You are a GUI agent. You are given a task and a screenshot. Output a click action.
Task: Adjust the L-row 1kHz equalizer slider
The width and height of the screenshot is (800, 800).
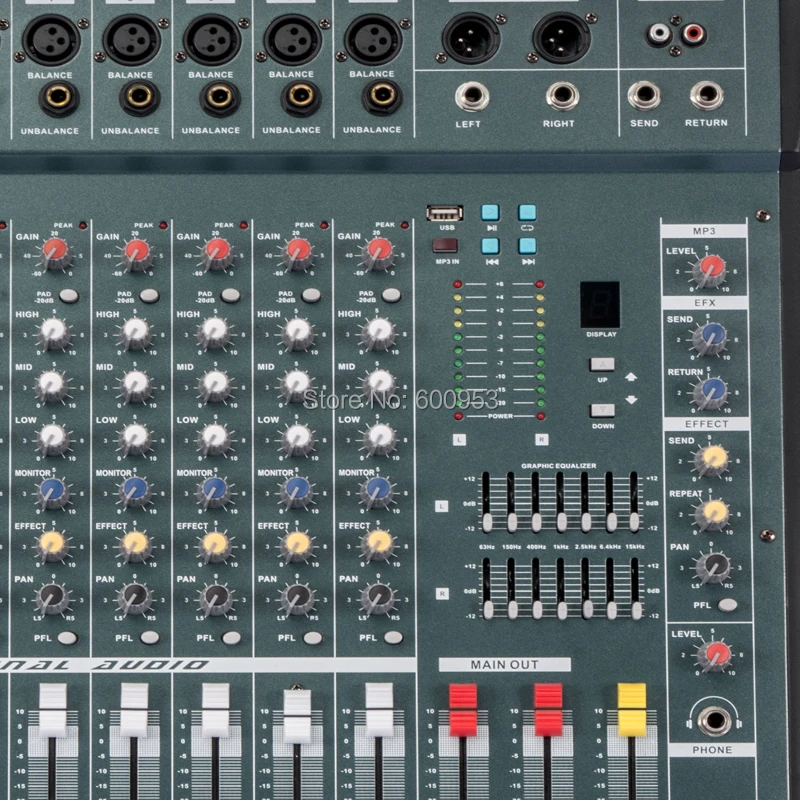[561, 521]
